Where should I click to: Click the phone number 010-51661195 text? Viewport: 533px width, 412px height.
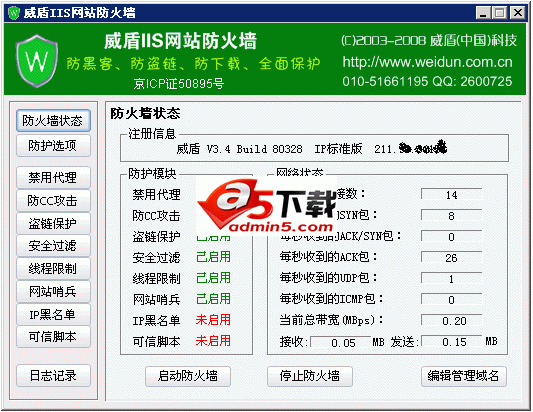click(x=385, y=82)
